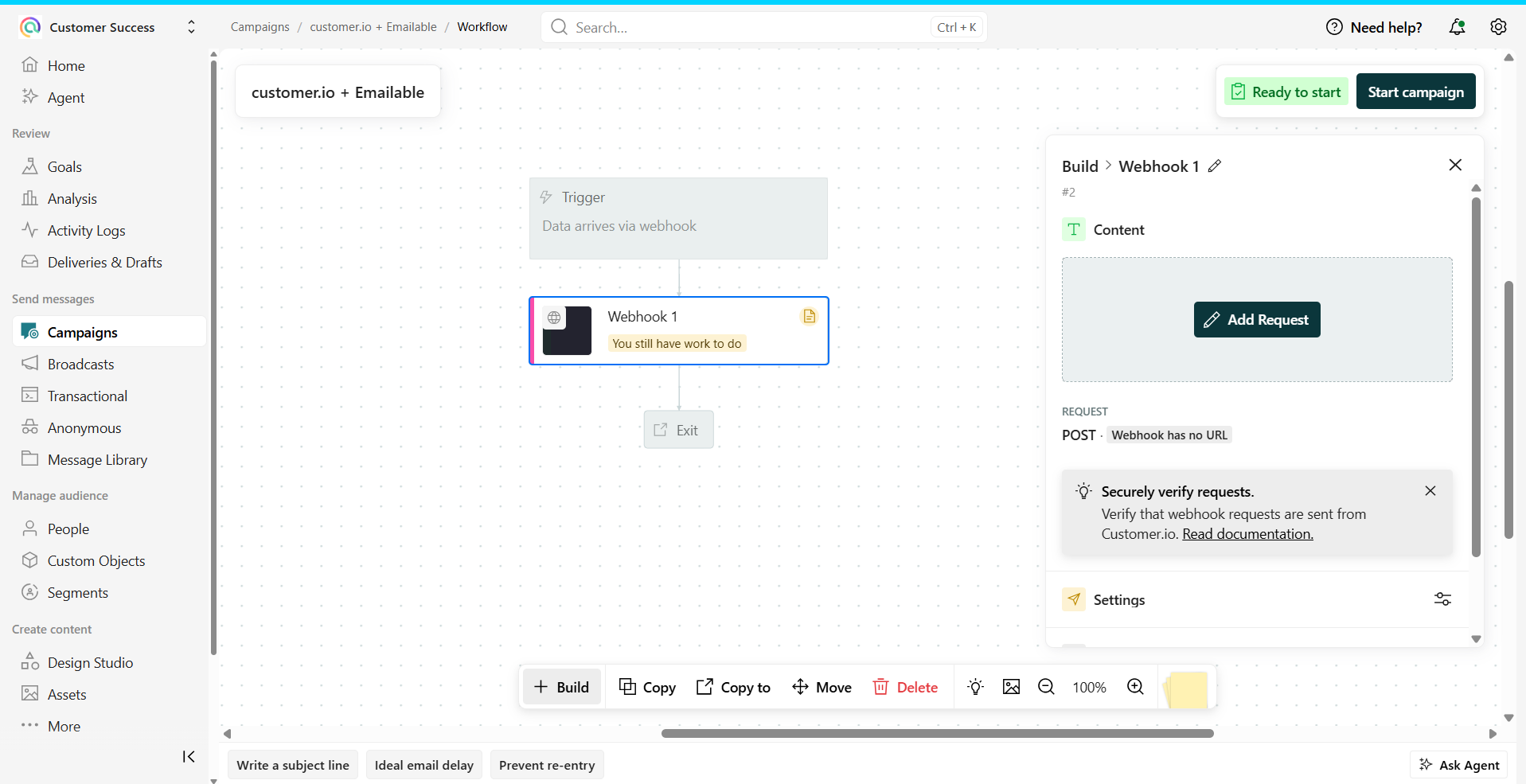The image size is (1526, 784).
Task: Click Ideal email delay suggestion
Action: click(x=424, y=765)
